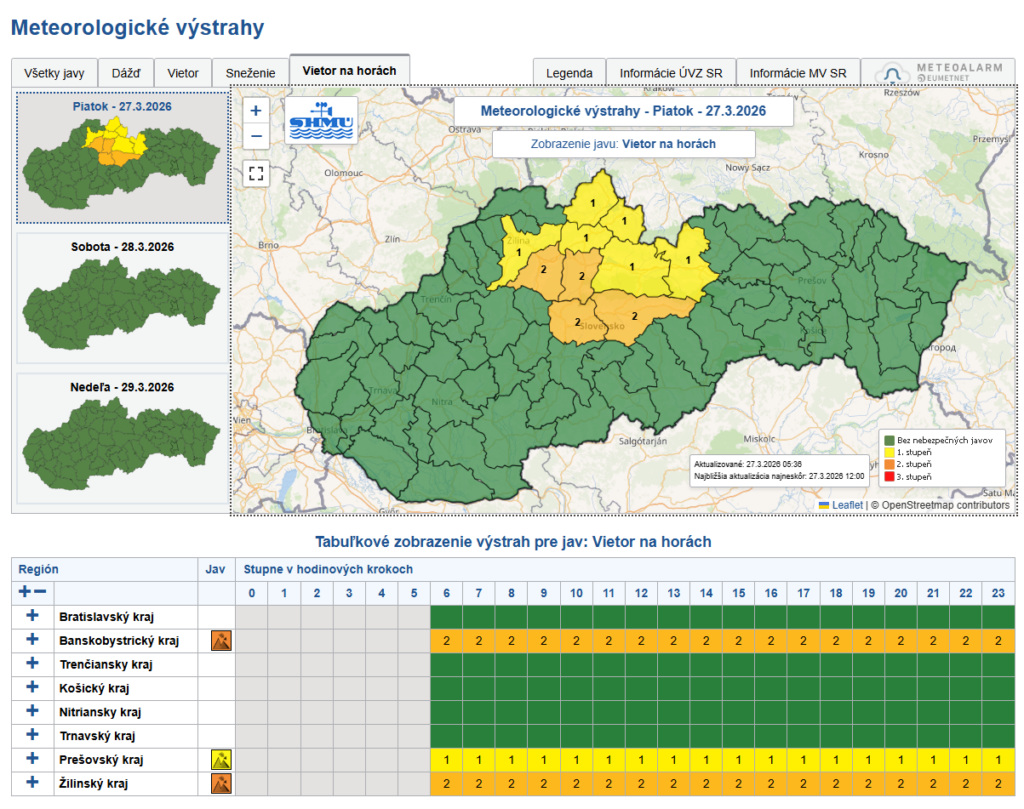Open the Všetky javy tab
Image resolution: width=1024 pixels, height=809 pixels.
[55, 72]
